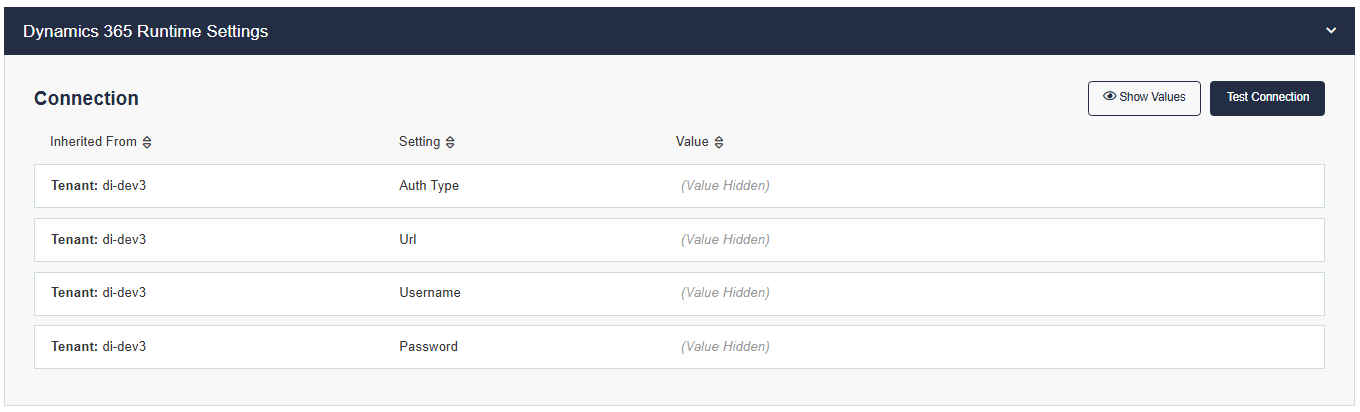Click hidden value for Username
Viewport: 1360px width, 412px height.
(x=725, y=293)
